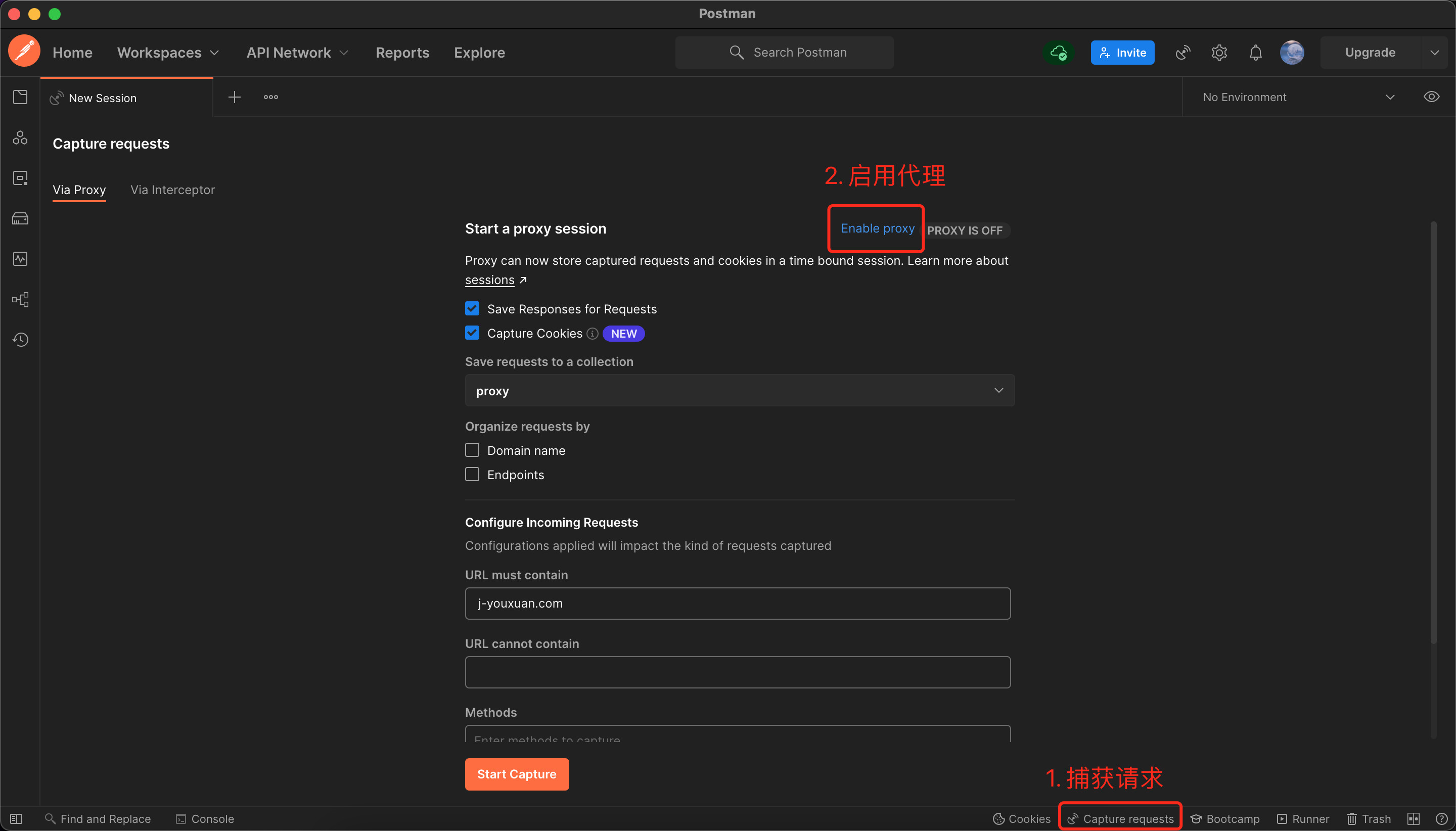
Task: Click the URL cannot contain field
Action: click(738, 672)
